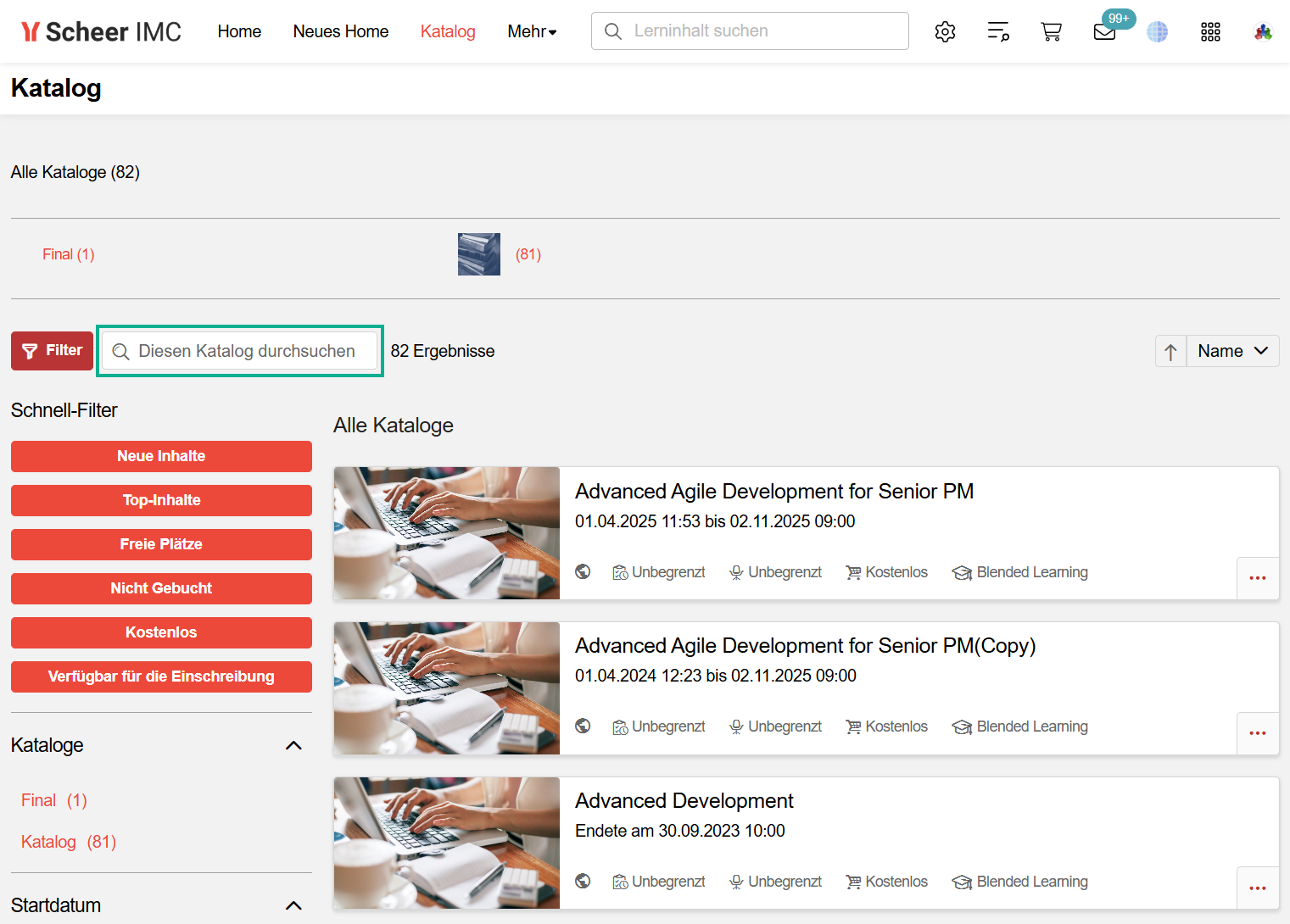Collapse the Startdatum filter section
The height and width of the screenshot is (924, 1290).
tap(293, 905)
